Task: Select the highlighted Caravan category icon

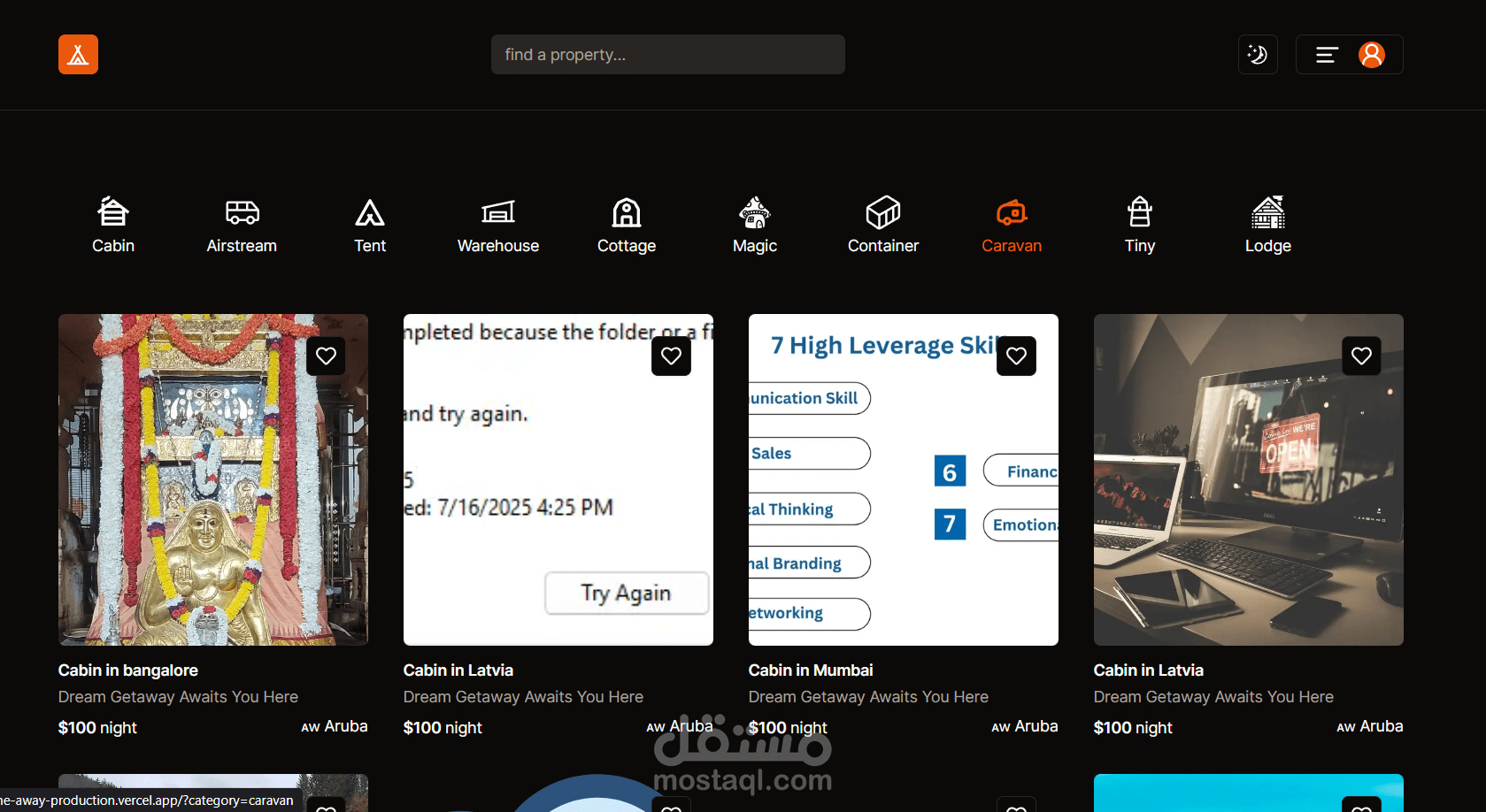Action: (x=1012, y=212)
